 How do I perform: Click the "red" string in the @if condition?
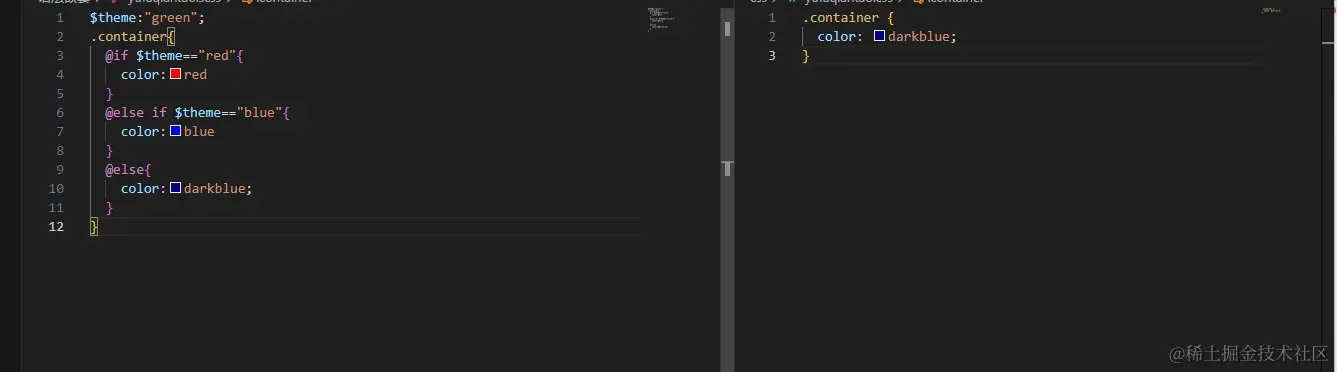tap(217, 56)
